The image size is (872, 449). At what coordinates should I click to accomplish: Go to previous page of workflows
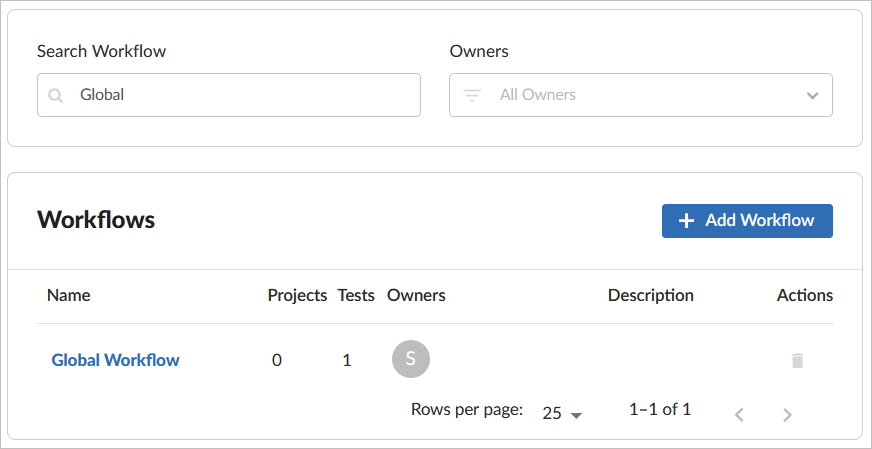[x=739, y=414]
